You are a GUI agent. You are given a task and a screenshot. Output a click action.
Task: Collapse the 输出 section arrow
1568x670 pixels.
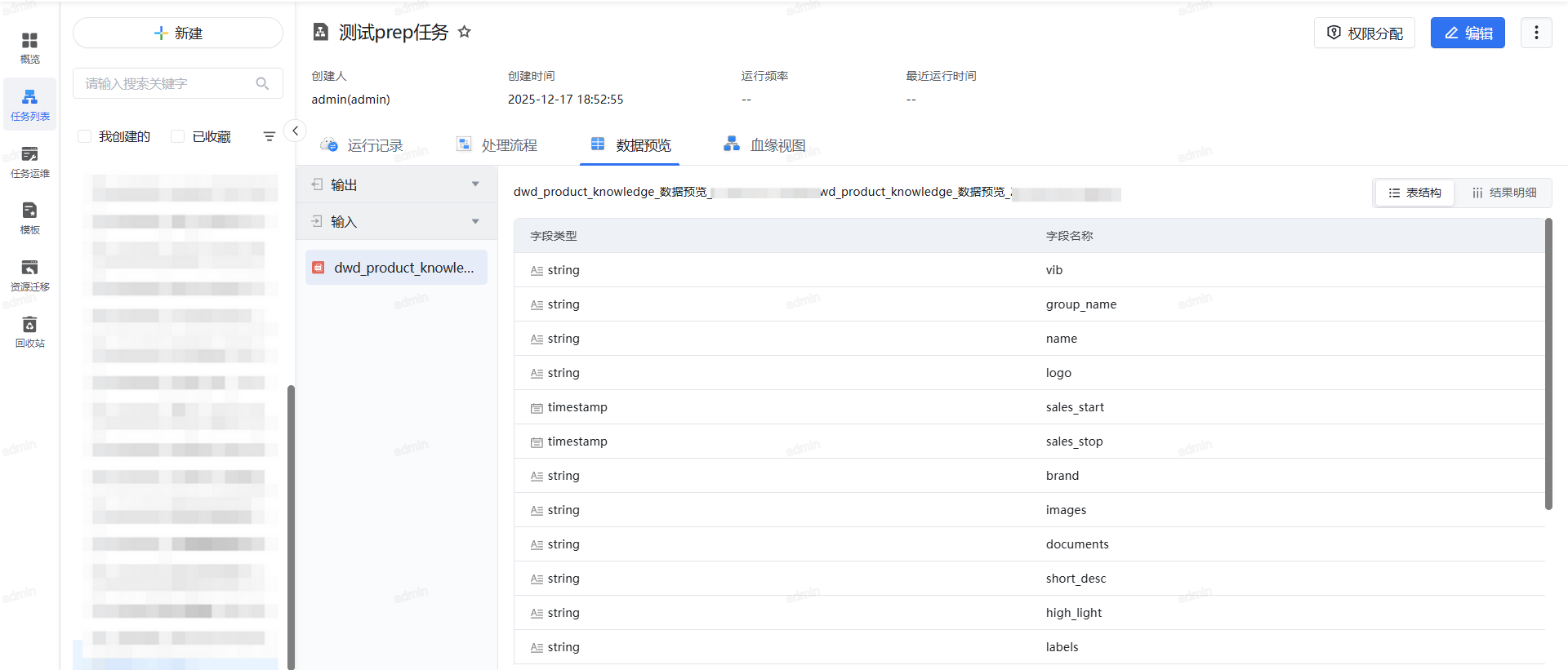[x=475, y=184]
